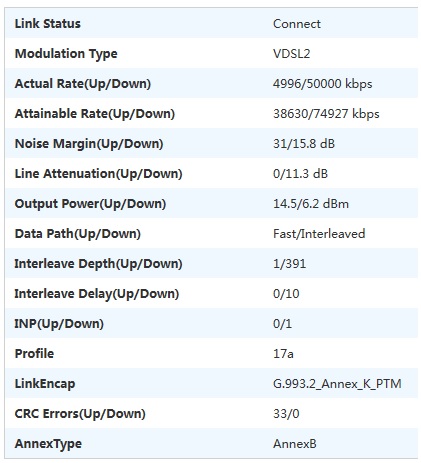This screenshot has width=421, height=463.
Task: Click the Noise Margin(Up/Down) label
Action: [89, 144]
